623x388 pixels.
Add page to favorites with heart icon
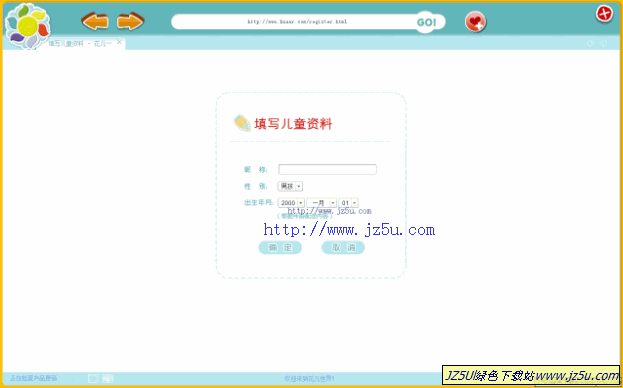475,21
